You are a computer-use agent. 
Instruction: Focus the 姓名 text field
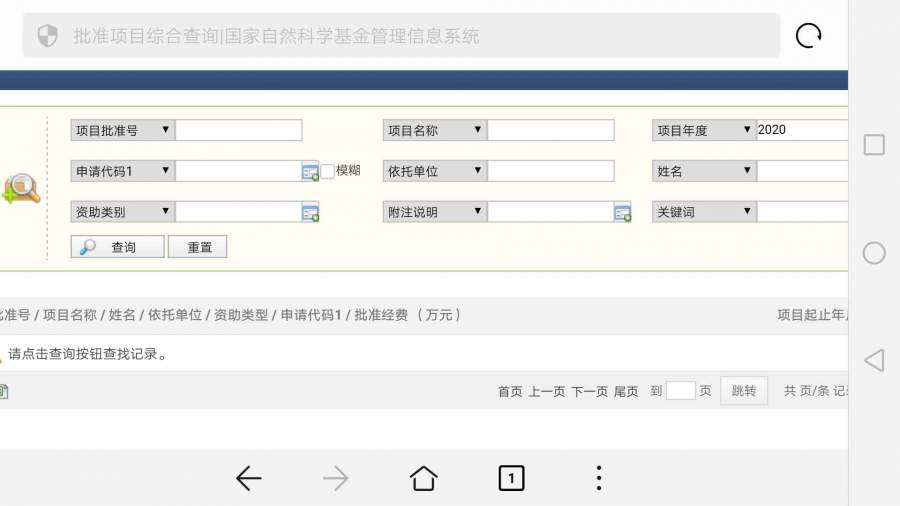point(802,171)
